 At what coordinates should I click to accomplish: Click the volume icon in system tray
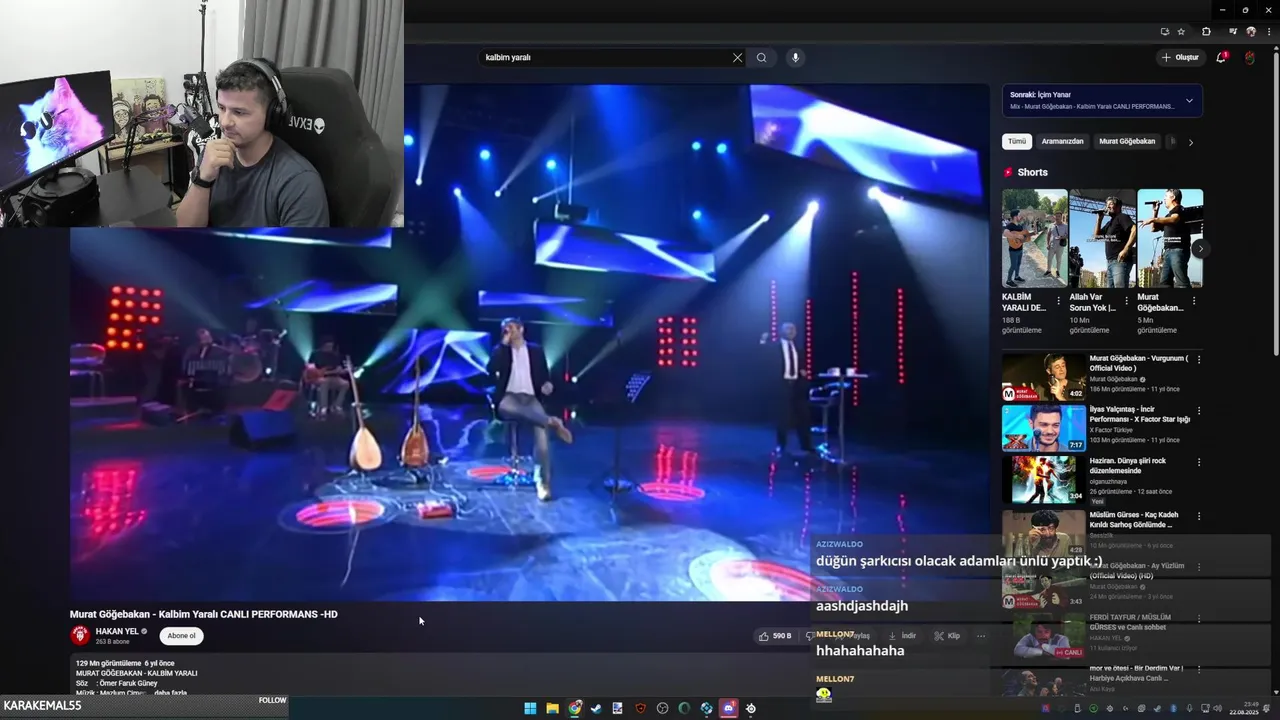click(x=1217, y=708)
